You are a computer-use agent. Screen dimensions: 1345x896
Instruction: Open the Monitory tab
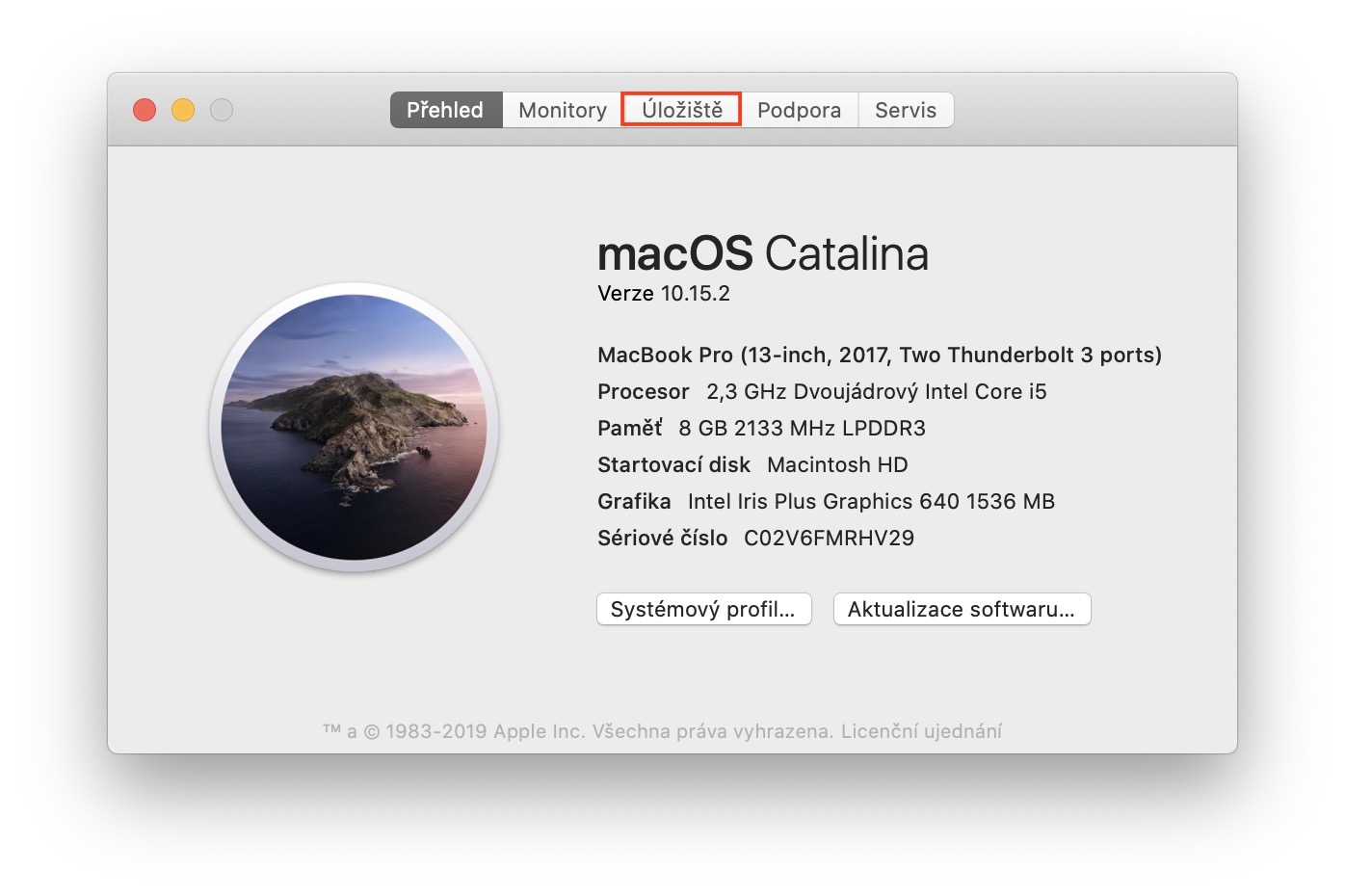click(x=563, y=110)
